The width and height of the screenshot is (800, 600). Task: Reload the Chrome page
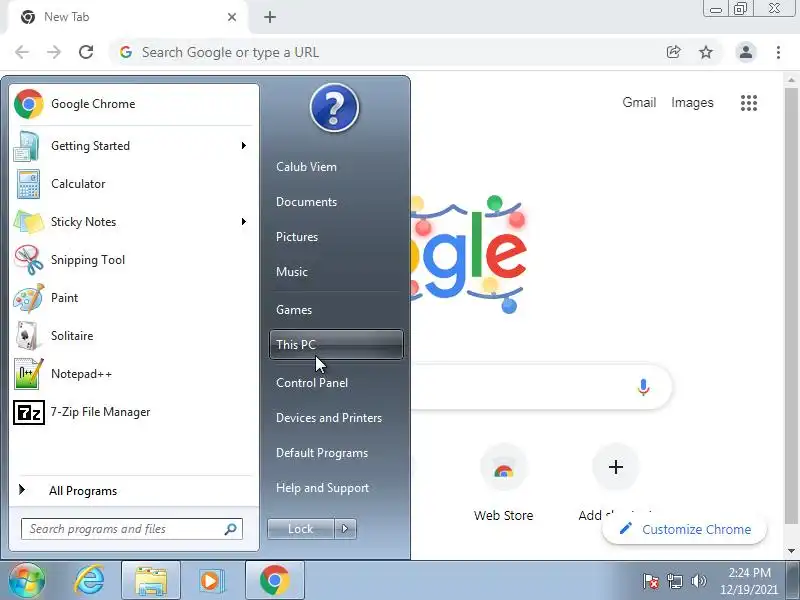pyautogui.click(x=86, y=52)
